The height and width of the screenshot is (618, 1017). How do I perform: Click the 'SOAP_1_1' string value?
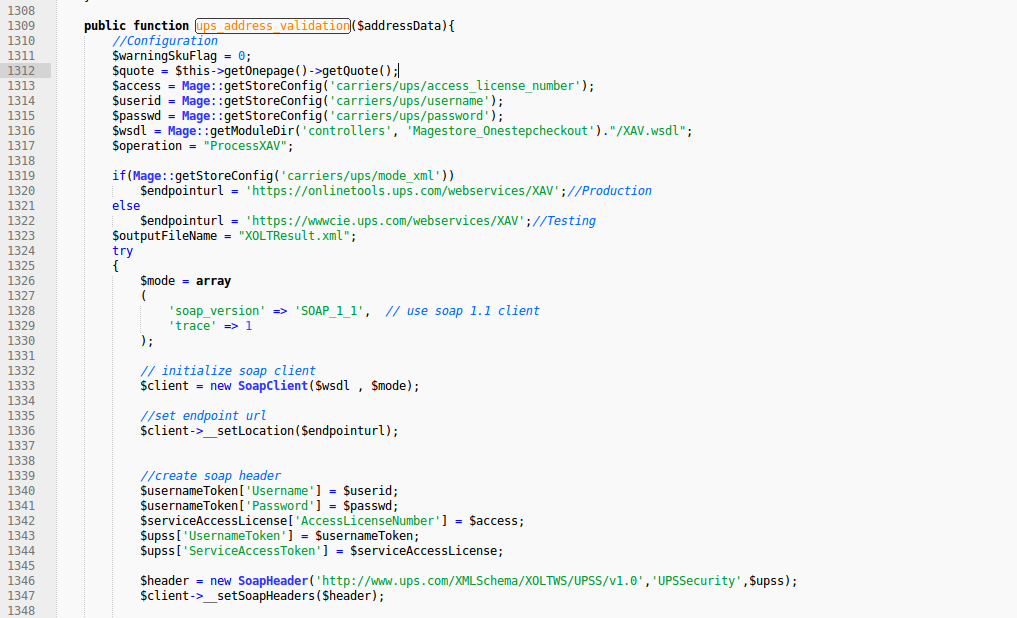pos(329,311)
